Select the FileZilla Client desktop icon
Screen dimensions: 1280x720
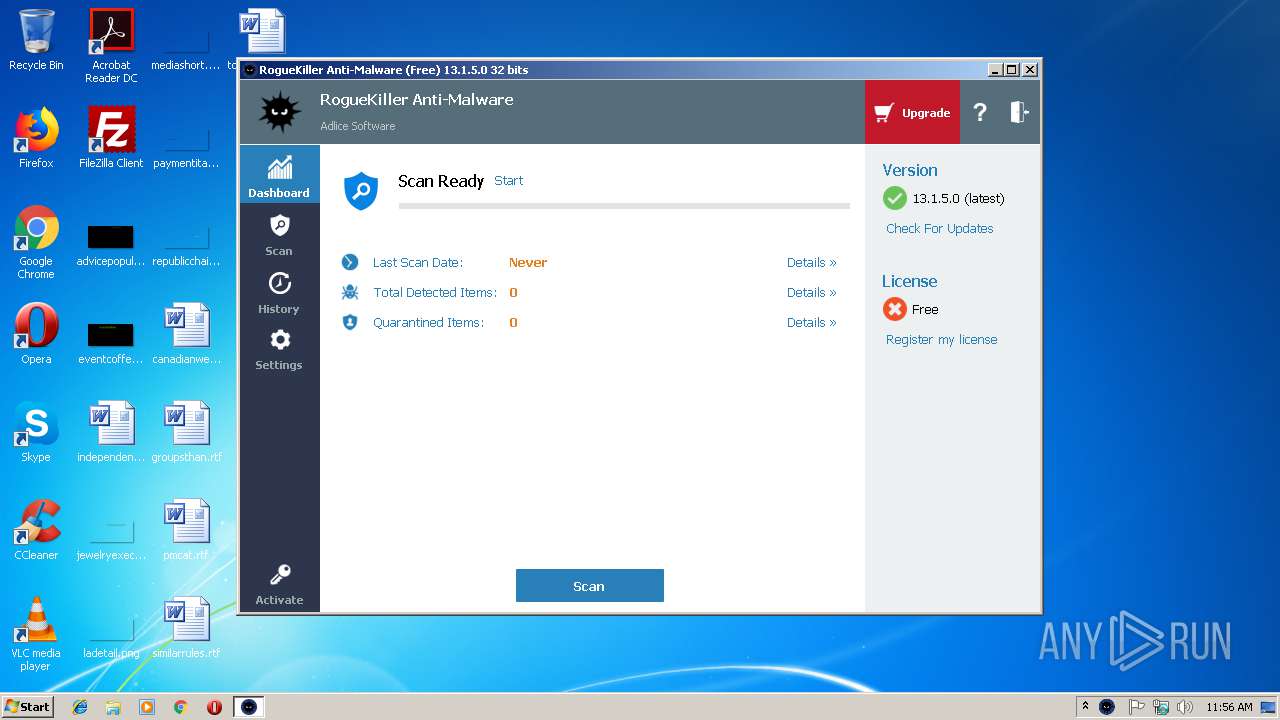click(x=111, y=138)
